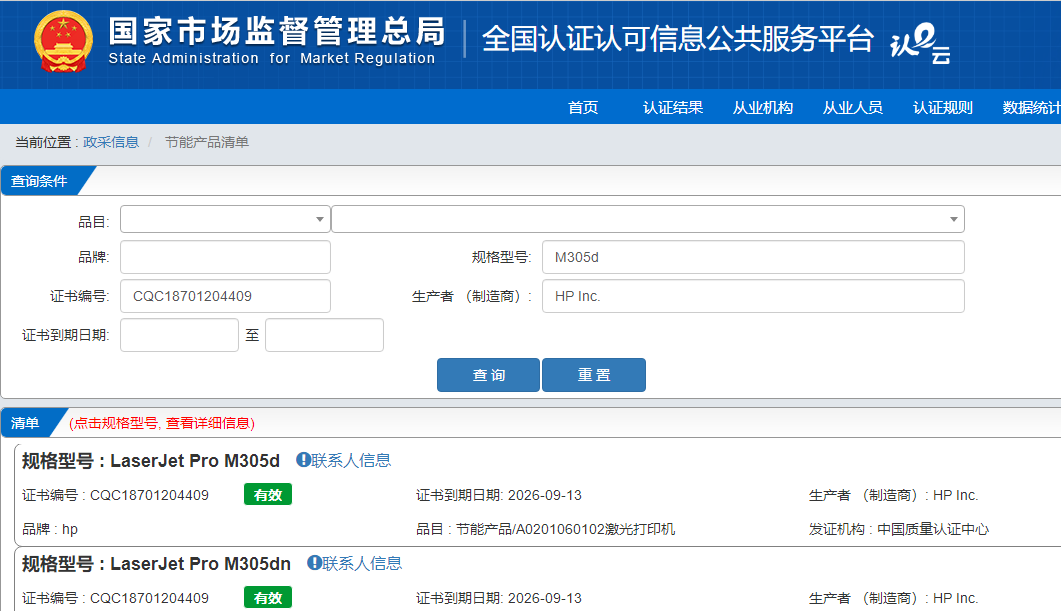
Task: Click 联系人信息 icon for LaserJet Pro M305d
Action: 304,460
